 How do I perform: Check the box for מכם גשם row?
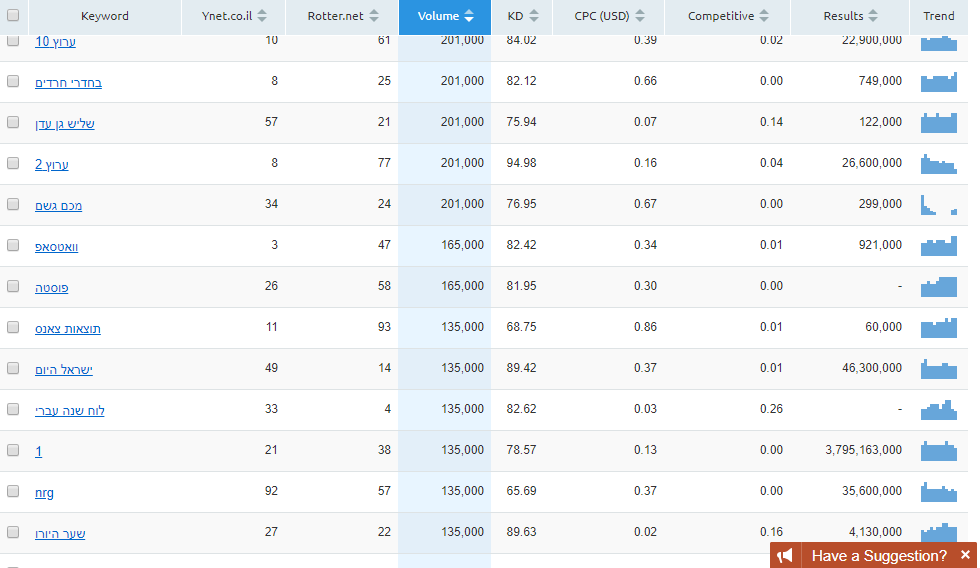click(13, 204)
